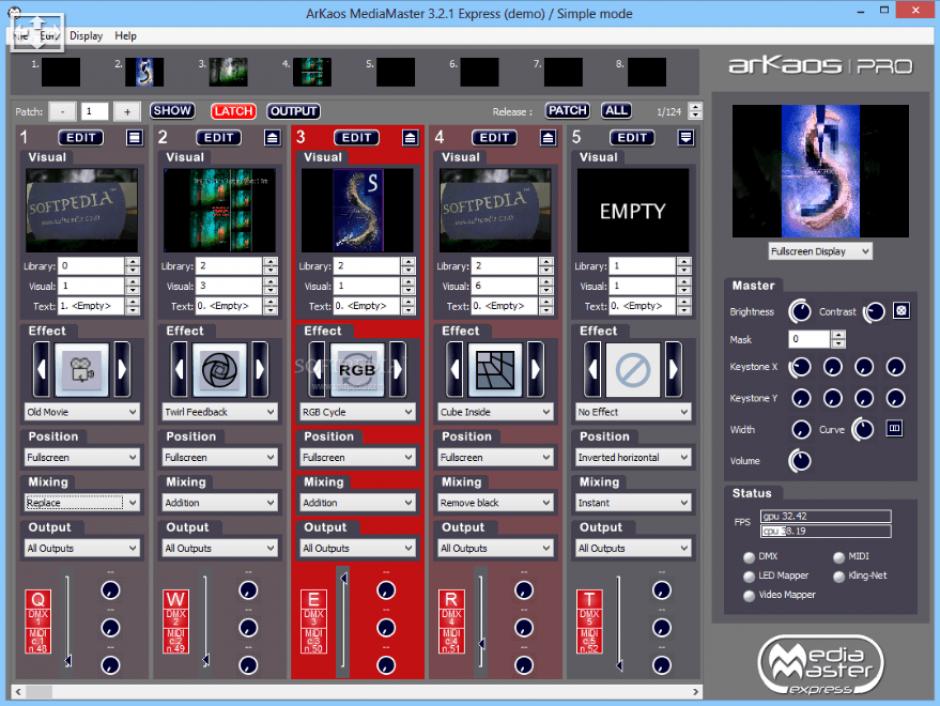Toggle the DMX status indicator
The height and width of the screenshot is (706, 940).
pyautogui.click(x=749, y=557)
